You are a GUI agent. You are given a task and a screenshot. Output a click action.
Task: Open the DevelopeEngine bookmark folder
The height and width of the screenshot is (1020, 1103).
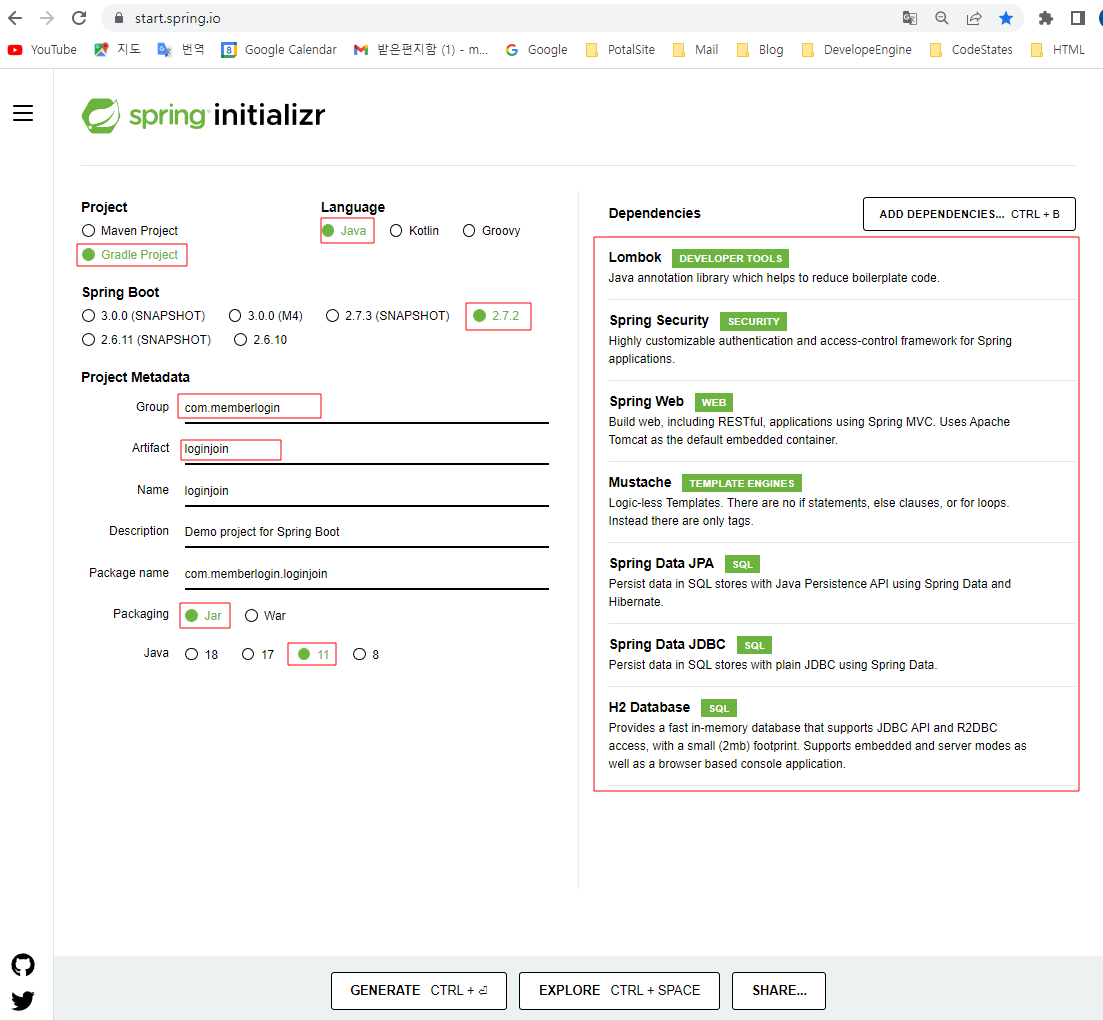856,50
